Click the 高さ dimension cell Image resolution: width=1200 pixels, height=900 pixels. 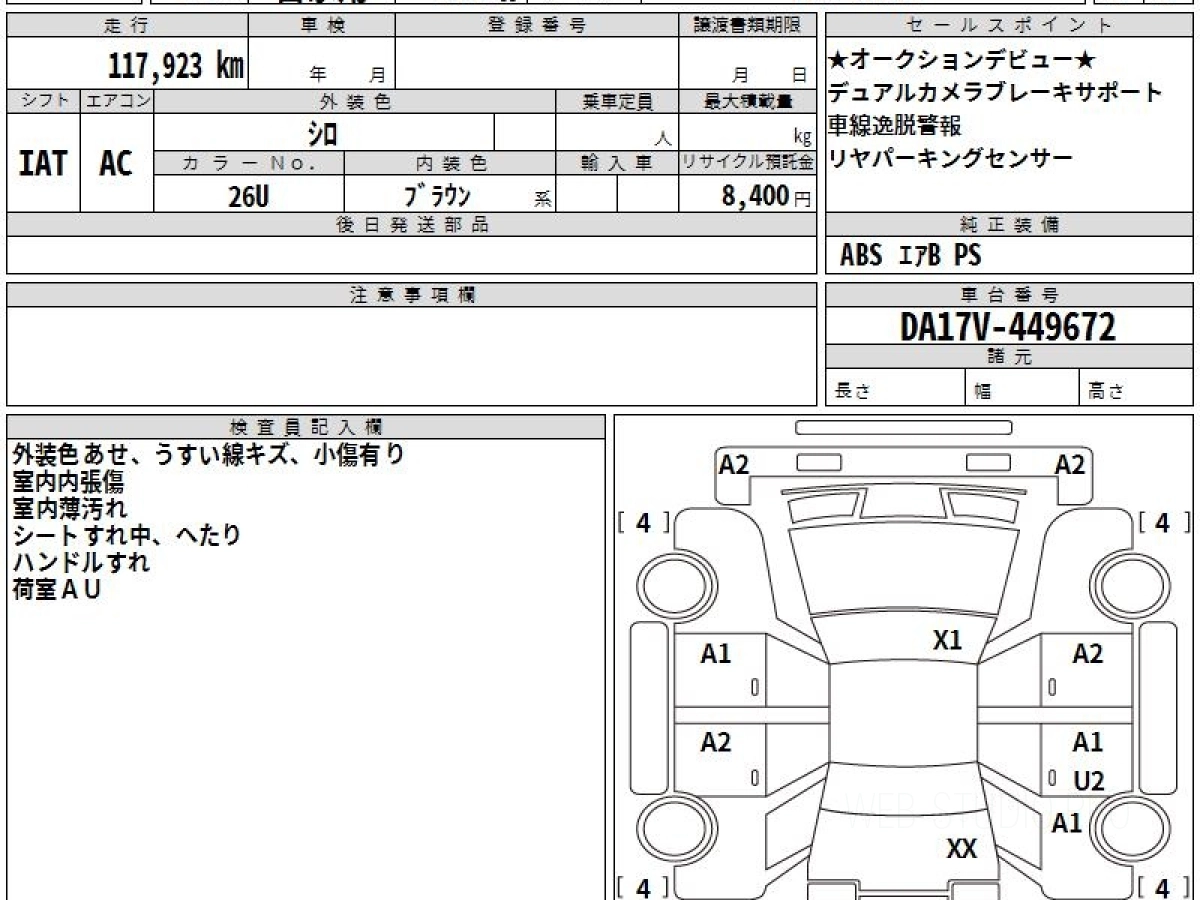(x=1136, y=388)
